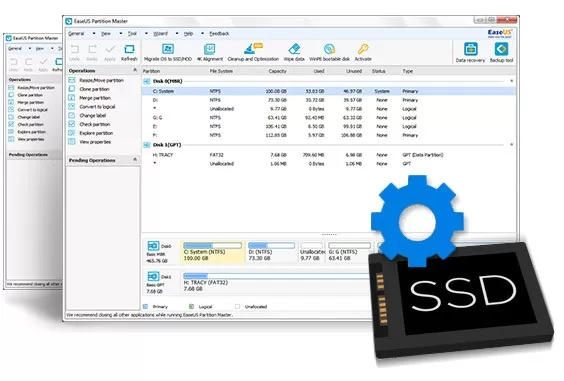The width and height of the screenshot is (564, 381).
Task: Click Clone partition in the back window
Action: [26, 95]
